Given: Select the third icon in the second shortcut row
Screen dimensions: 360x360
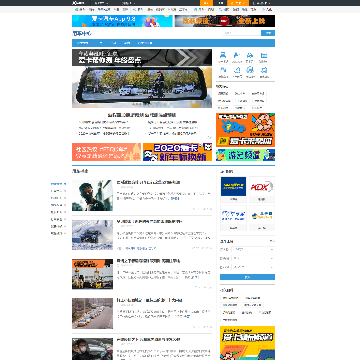Looking at the screenshot, I should tap(250, 70).
